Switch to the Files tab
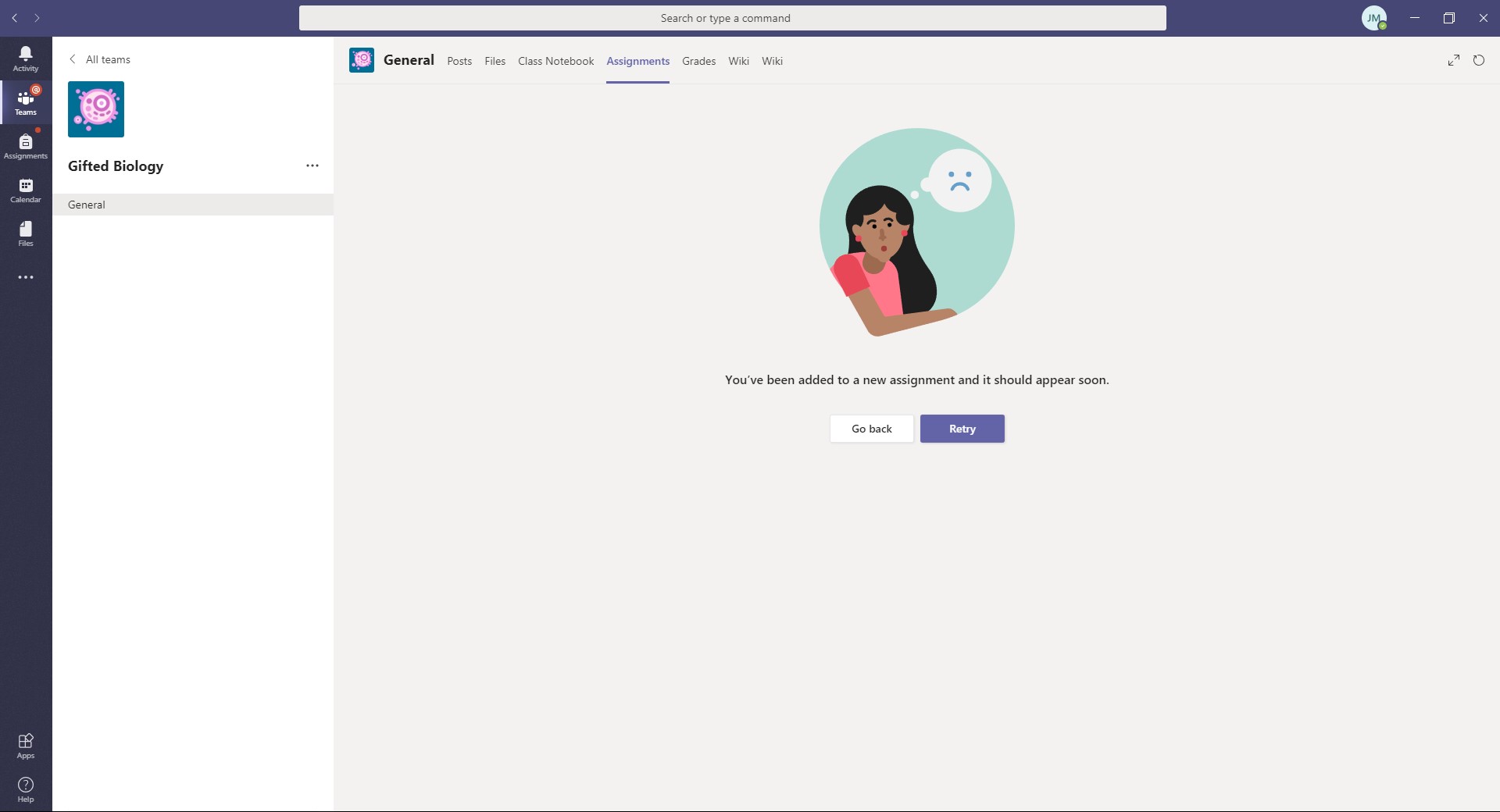Image resolution: width=1500 pixels, height=812 pixels. [x=495, y=61]
